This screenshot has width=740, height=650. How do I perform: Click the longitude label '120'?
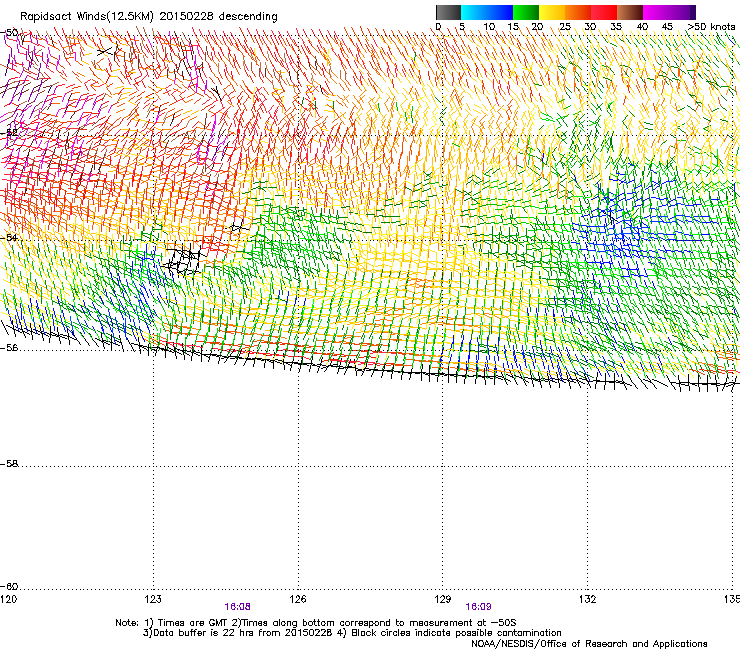click(x=8, y=599)
